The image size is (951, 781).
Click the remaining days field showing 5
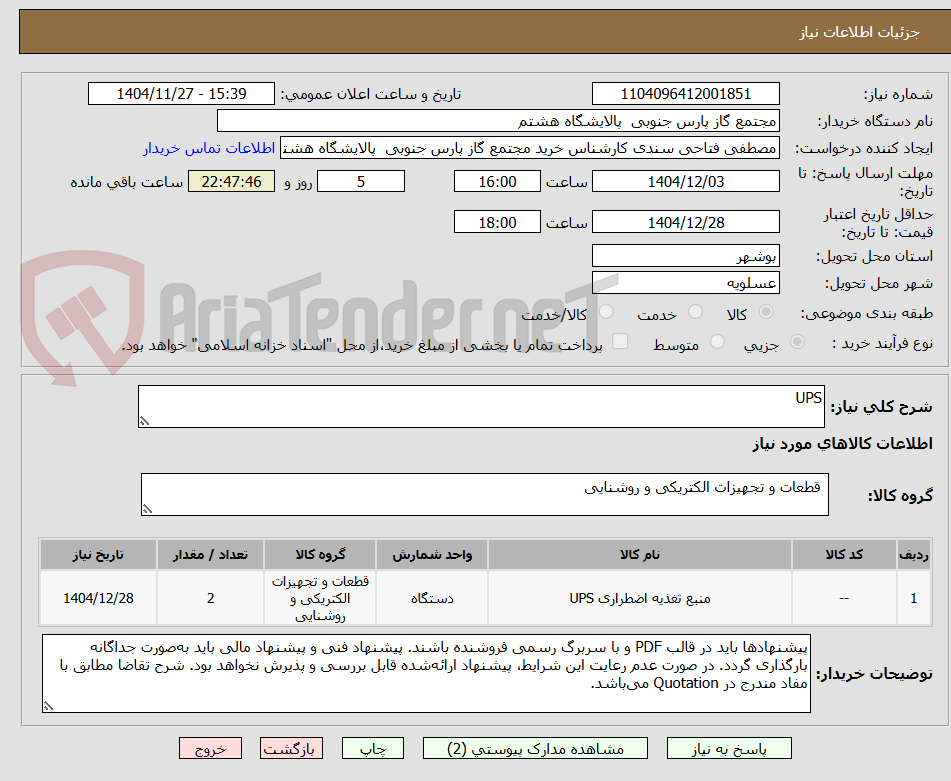(x=361, y=181)
